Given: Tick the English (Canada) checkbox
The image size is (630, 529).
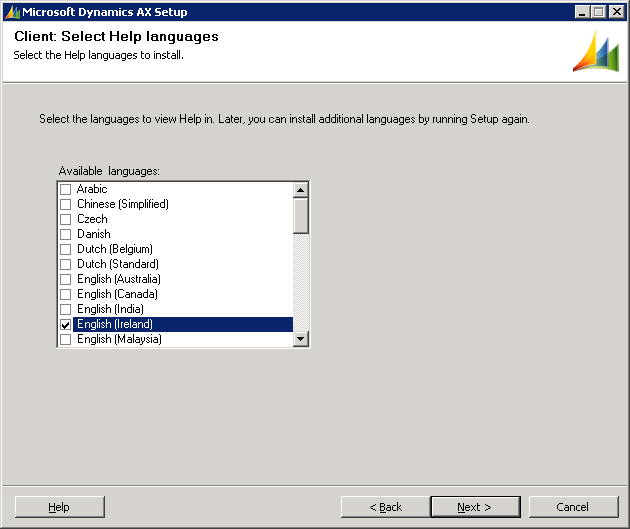Looking at the screenshot, I should [x=66, y=294].
